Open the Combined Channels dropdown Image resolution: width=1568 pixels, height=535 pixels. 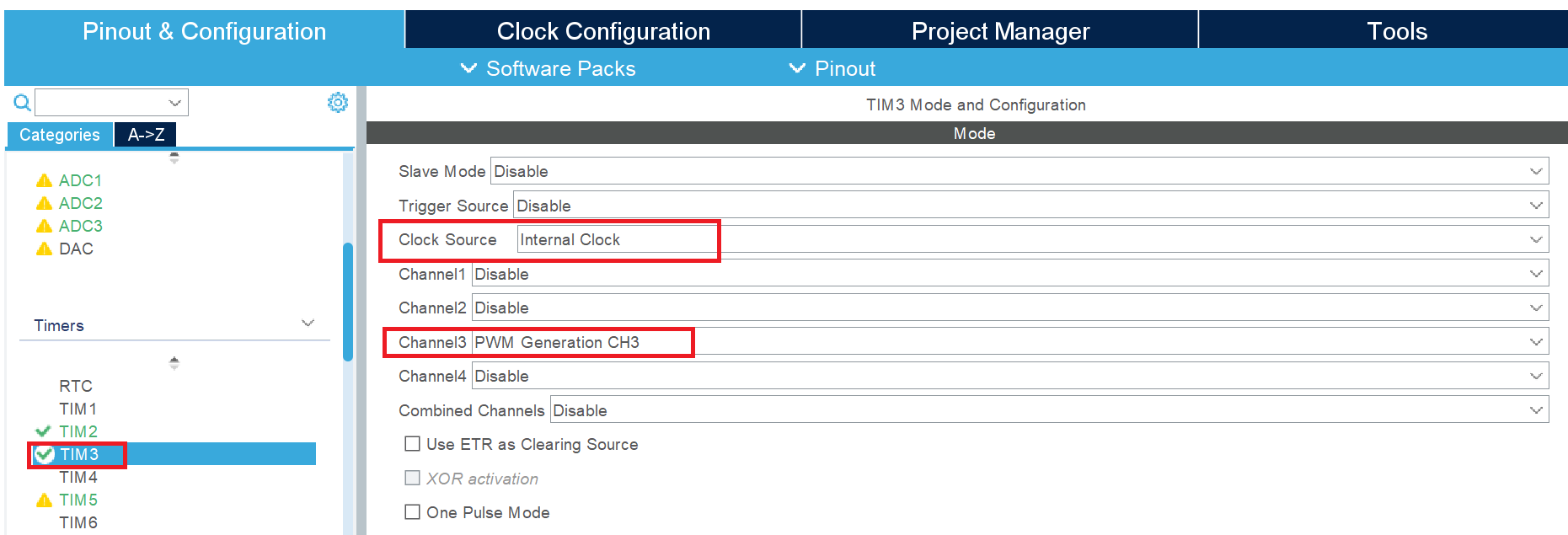(x=1049, y=410)
